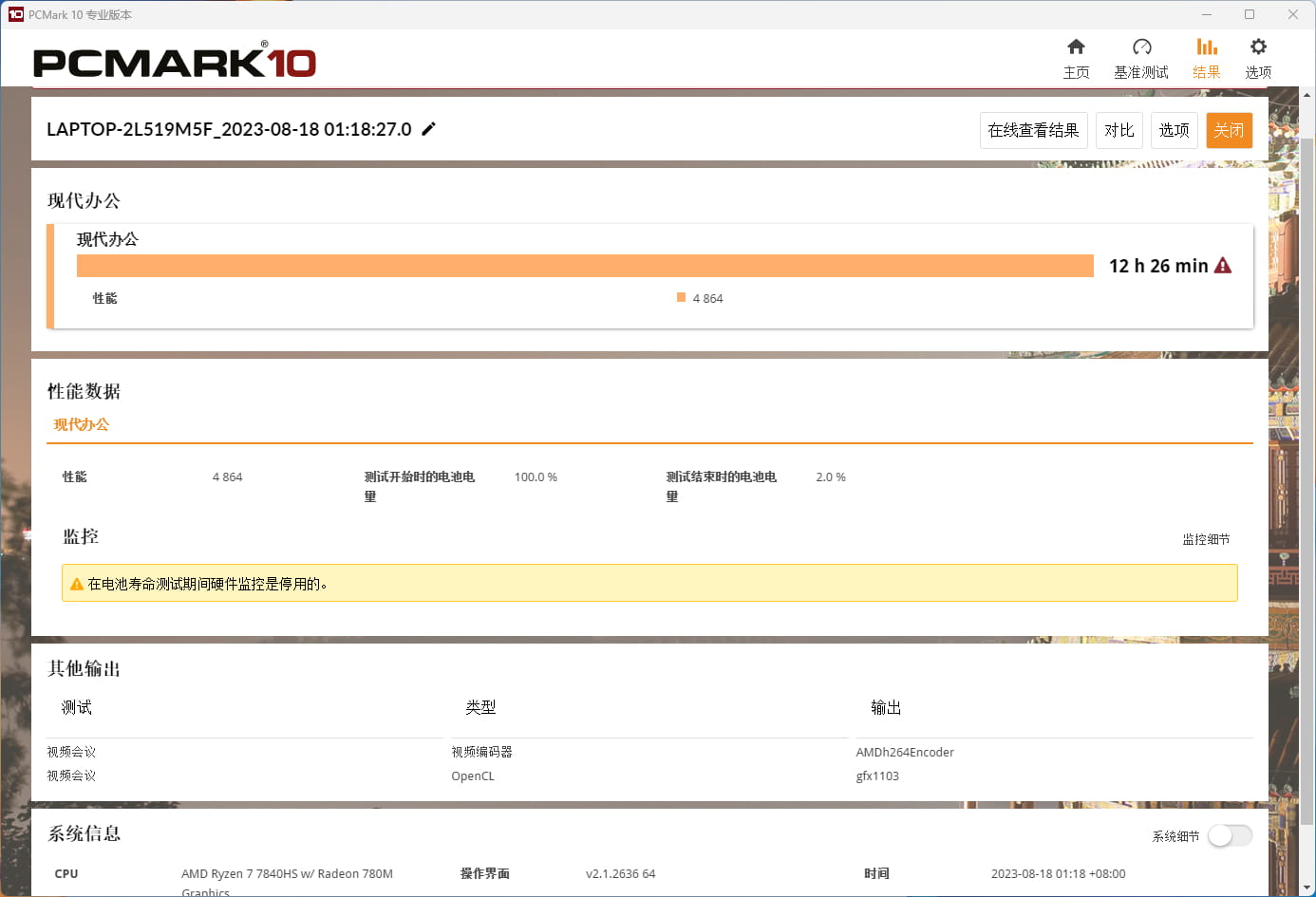Toggle the 系统细节 switch
The height and width of the screenshot is (897, 1316).
1230,835
